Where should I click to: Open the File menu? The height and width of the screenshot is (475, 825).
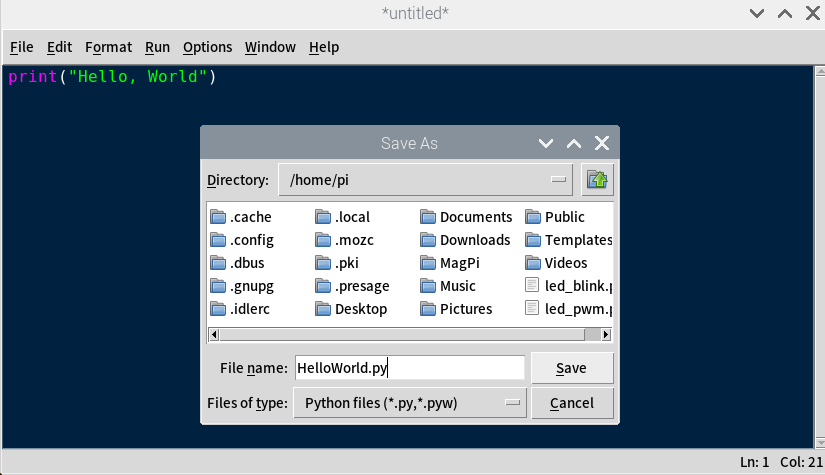[22, 47]
